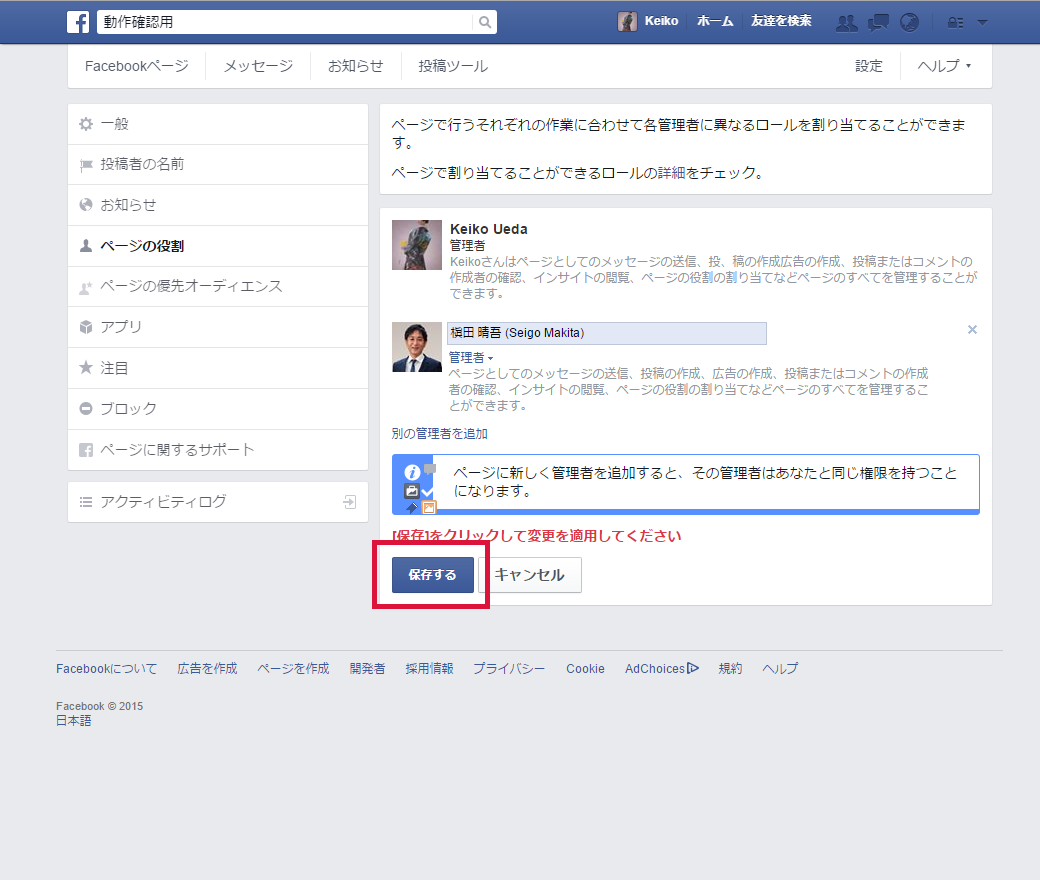Image resolution: width=1040 pixels, height=880 pixels.
Task: Change language via 日本語 link
Action: coord(74,721)
